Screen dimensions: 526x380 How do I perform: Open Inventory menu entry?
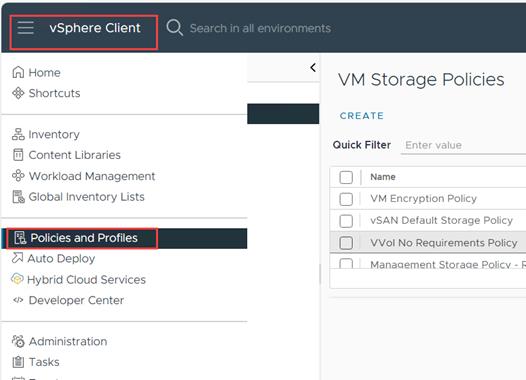point(54,134)
